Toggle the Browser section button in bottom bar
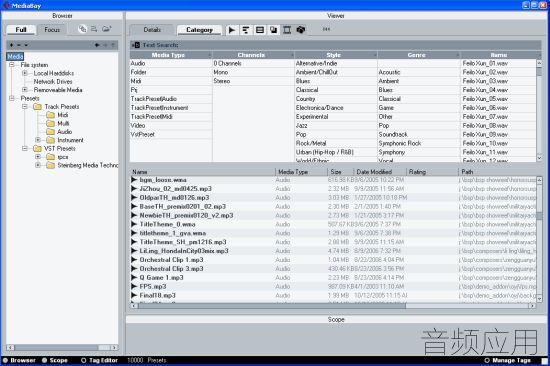This screenshot has height=366, width=550. tap(19, 360)
